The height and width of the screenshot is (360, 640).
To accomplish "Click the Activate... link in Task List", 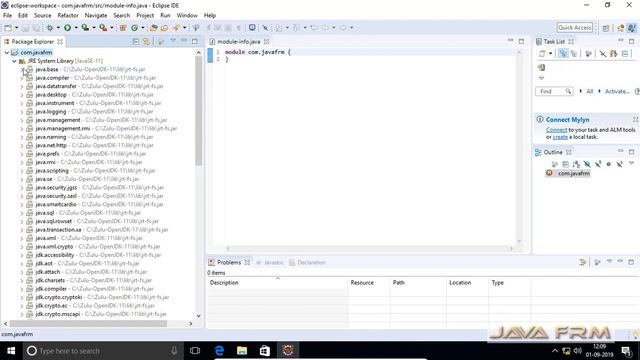I will (617, 91).
